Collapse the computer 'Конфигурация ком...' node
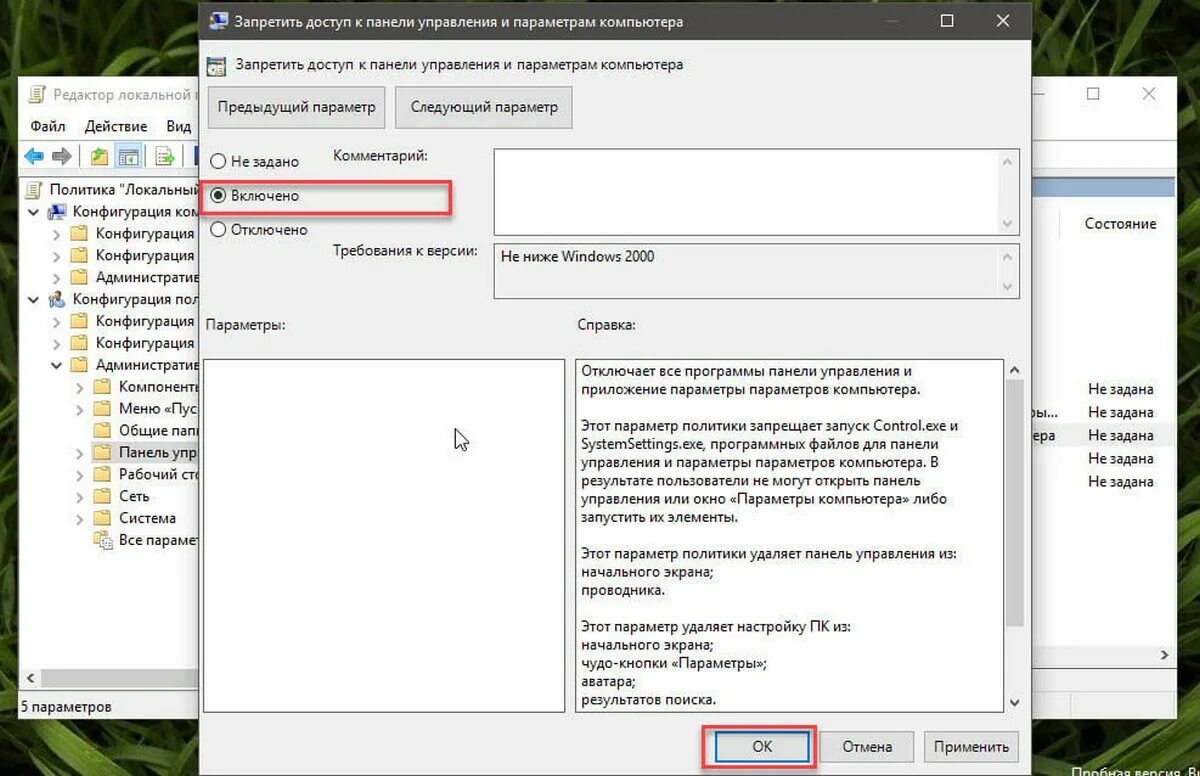This screenshot has height=776, width=1200. click(34, 212)
